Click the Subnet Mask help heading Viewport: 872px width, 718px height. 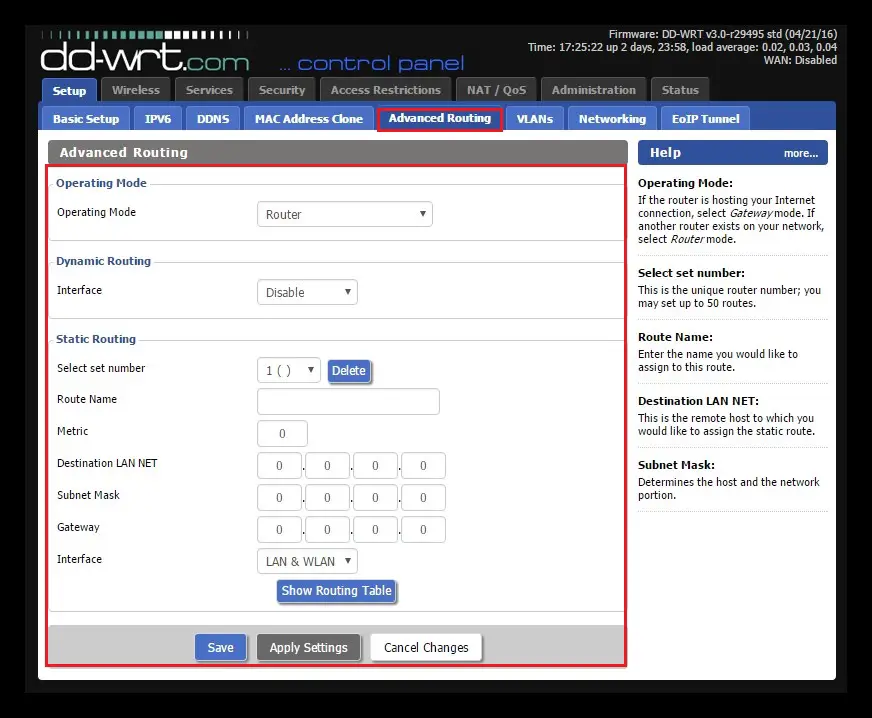[x=676, y=465]
